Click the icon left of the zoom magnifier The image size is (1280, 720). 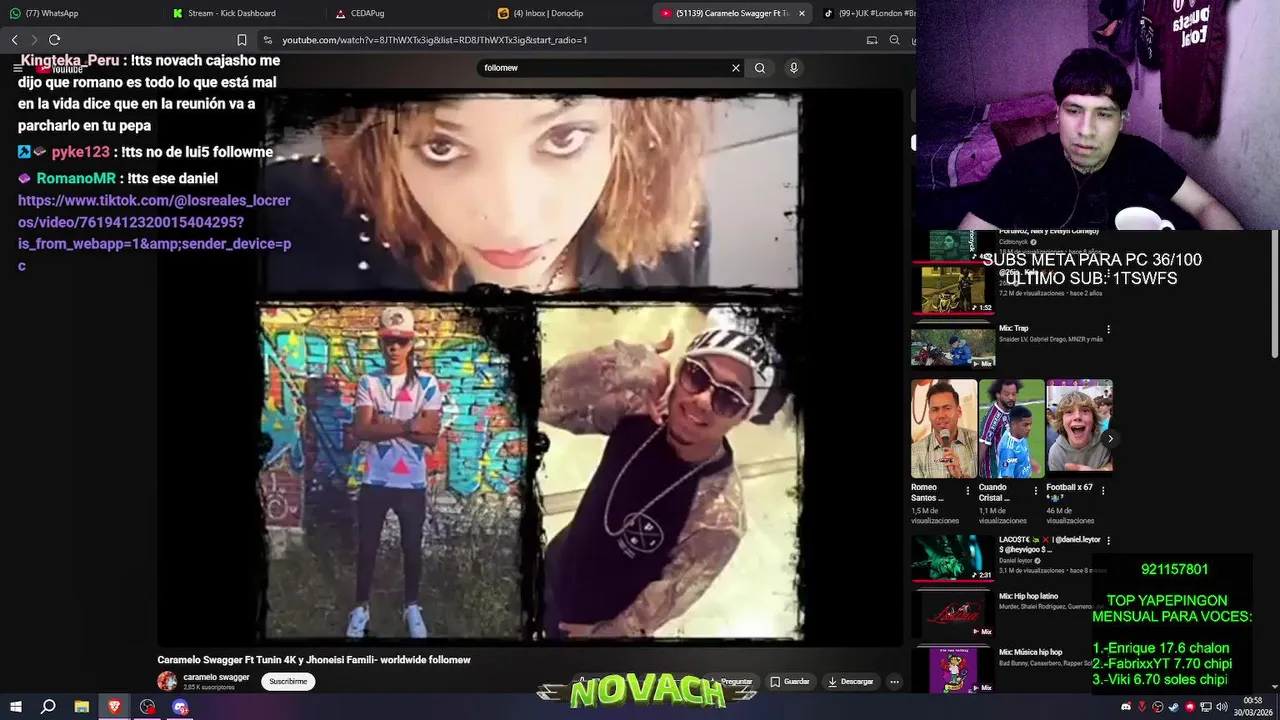(872, 40)
